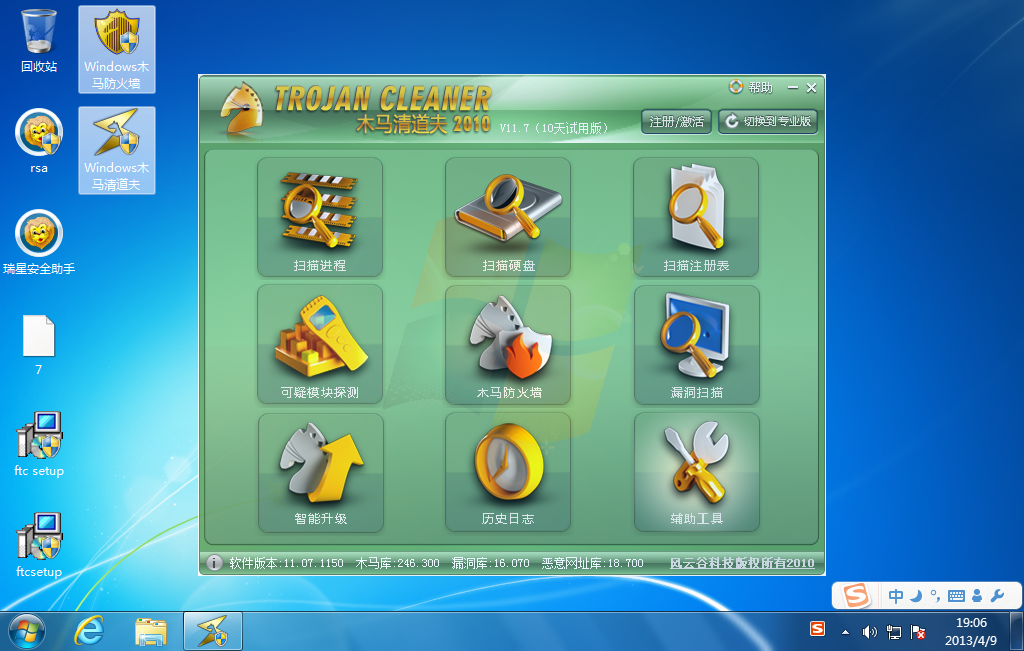1024x651 pixels.
Task: Start the 扫描硬盘 hard disk scan
Action: coord(507,217)
